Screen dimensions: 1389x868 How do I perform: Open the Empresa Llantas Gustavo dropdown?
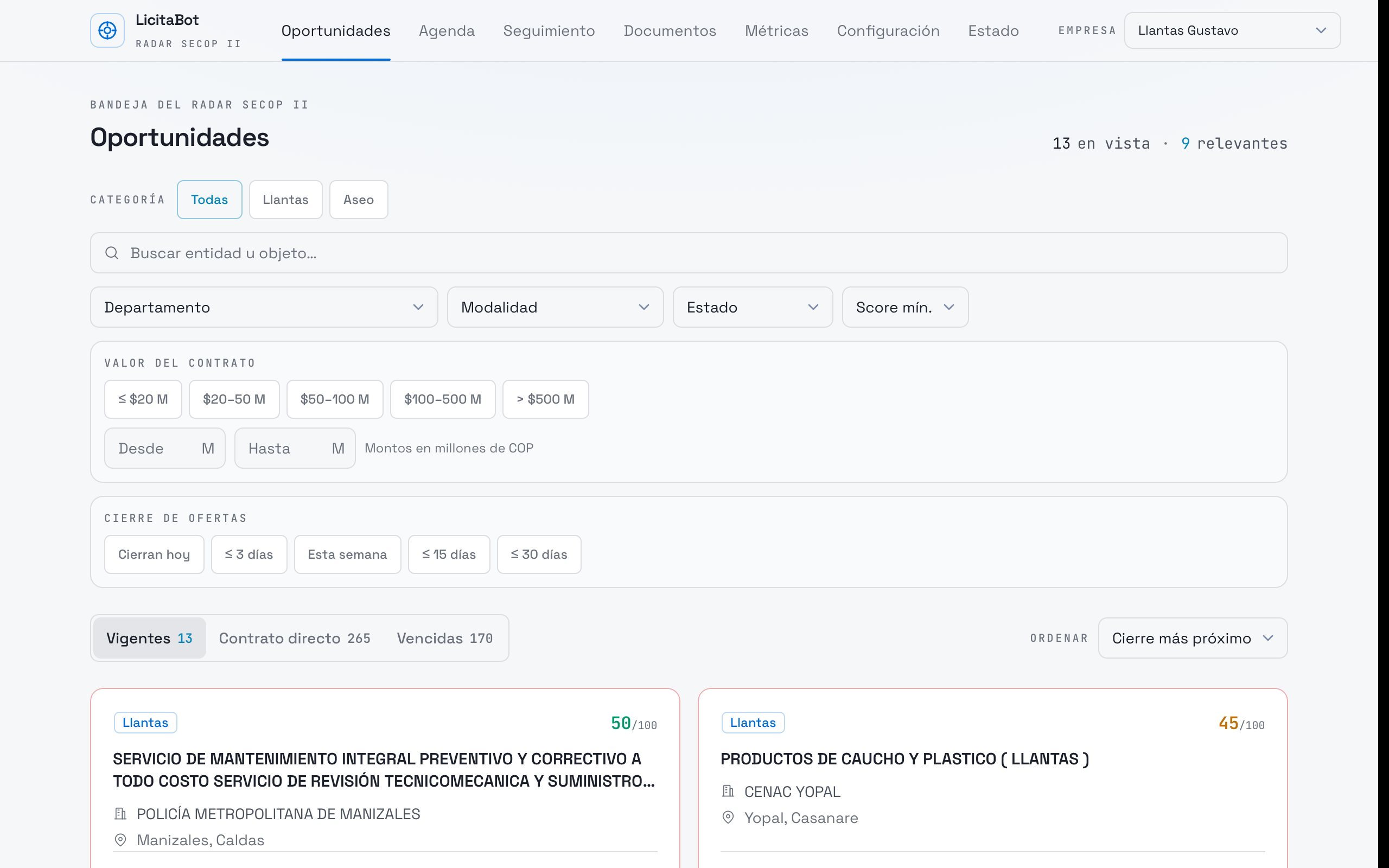[x=1232, y=30]
